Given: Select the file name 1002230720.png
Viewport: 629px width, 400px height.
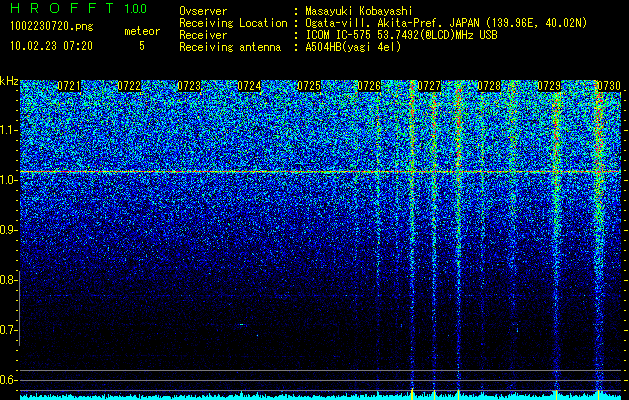Looking at the screenshot, I should 52,26.
